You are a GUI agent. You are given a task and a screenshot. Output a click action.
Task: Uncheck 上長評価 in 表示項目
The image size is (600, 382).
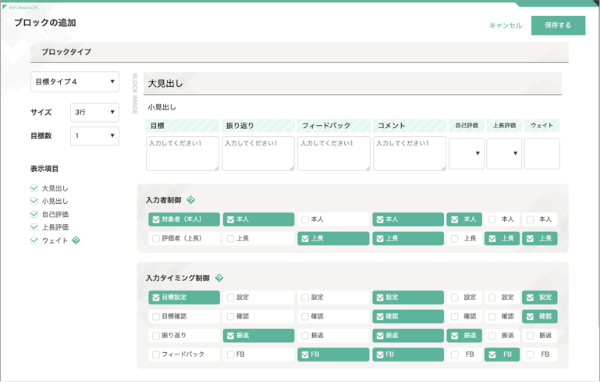tap(34, 227)
